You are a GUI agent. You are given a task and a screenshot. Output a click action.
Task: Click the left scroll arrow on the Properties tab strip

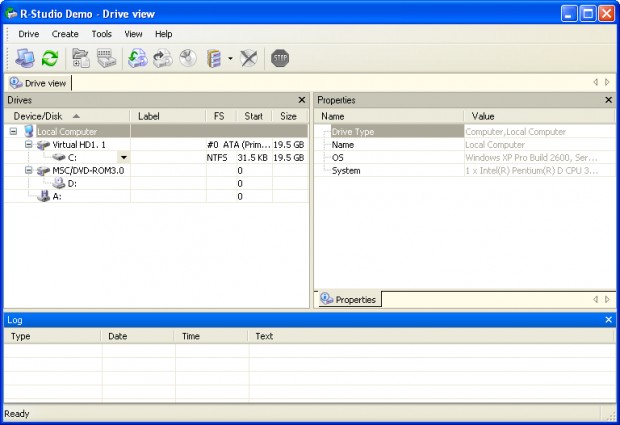click(595, 299)
